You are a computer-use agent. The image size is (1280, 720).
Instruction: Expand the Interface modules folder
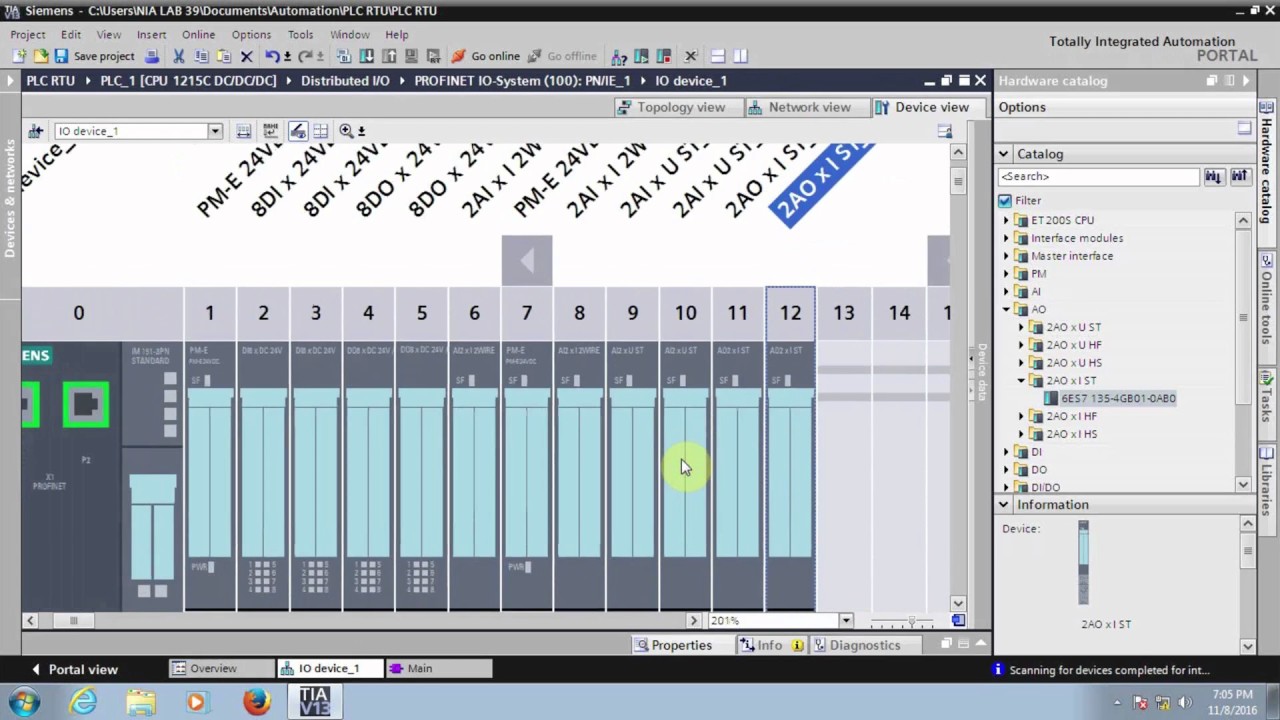1007,238
